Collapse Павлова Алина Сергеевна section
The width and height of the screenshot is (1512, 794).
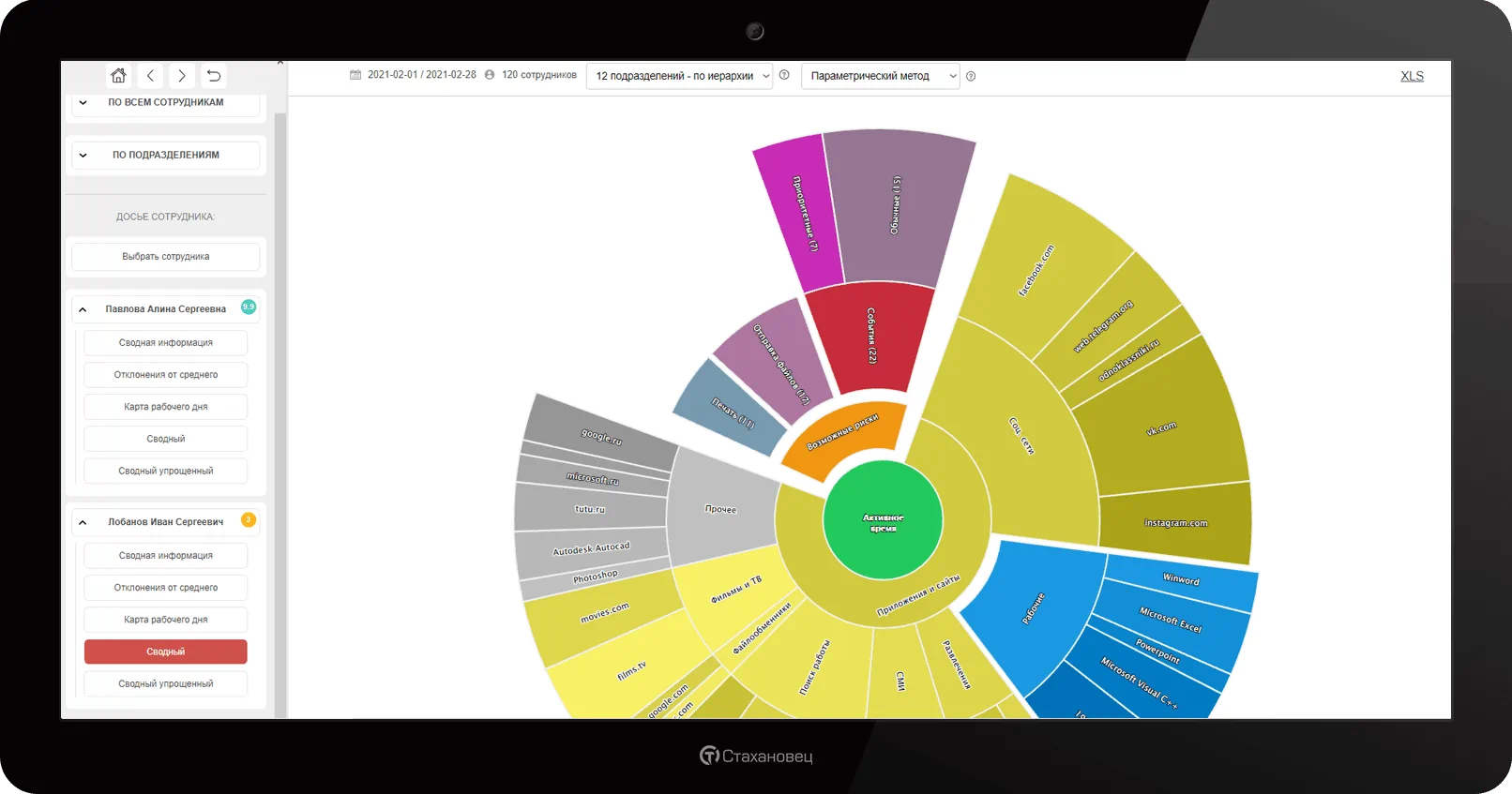click(x=166, y=309)
